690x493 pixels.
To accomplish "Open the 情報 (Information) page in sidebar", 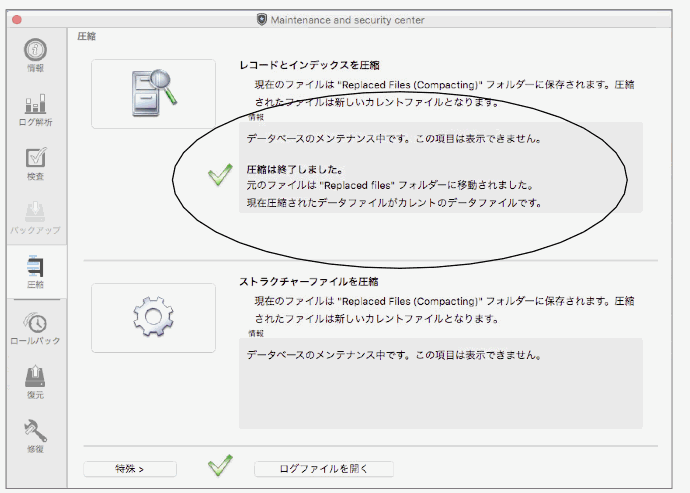I will click(x=35, y=52).
